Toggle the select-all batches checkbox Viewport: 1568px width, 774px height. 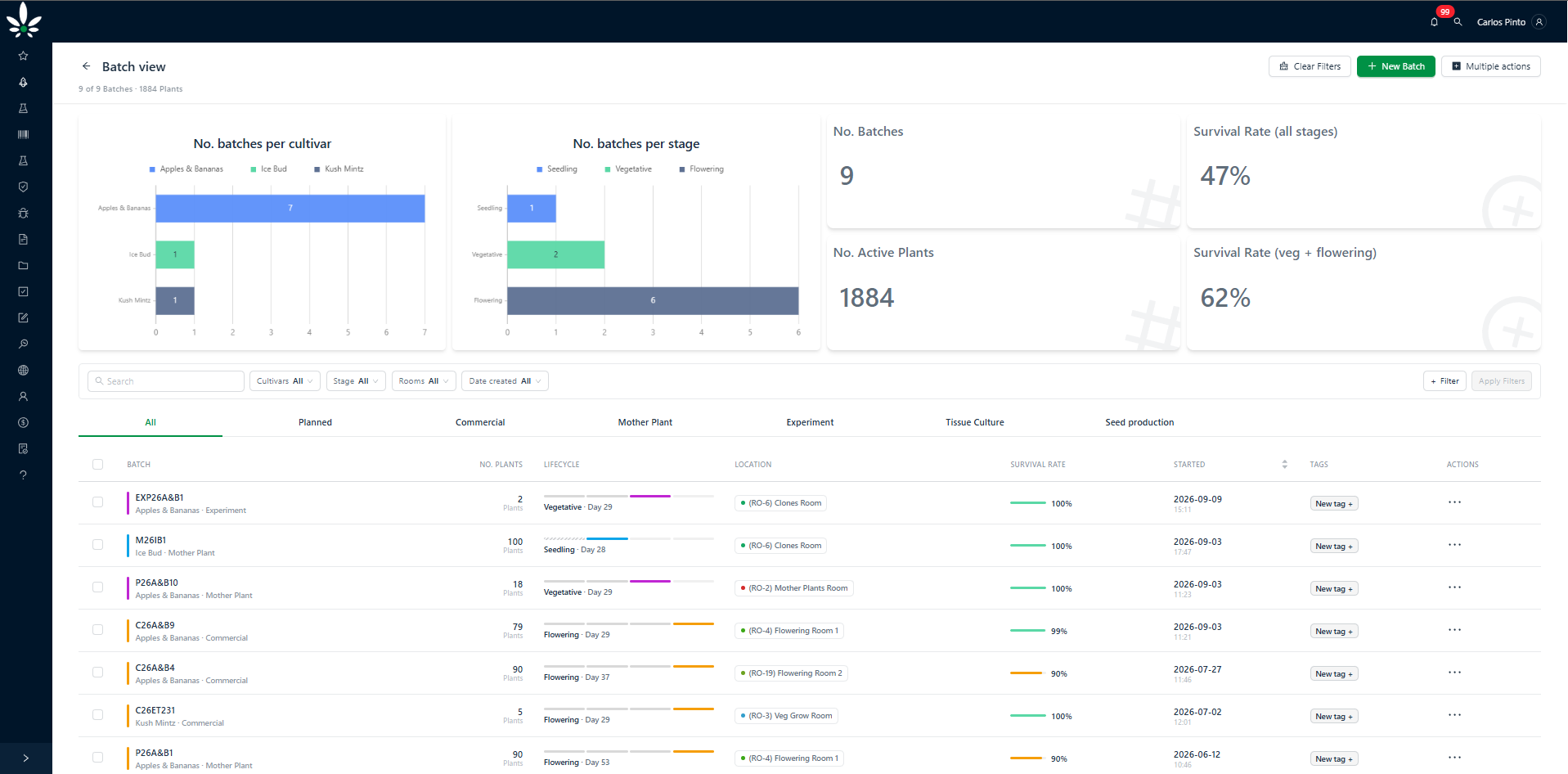coord(97,464)
